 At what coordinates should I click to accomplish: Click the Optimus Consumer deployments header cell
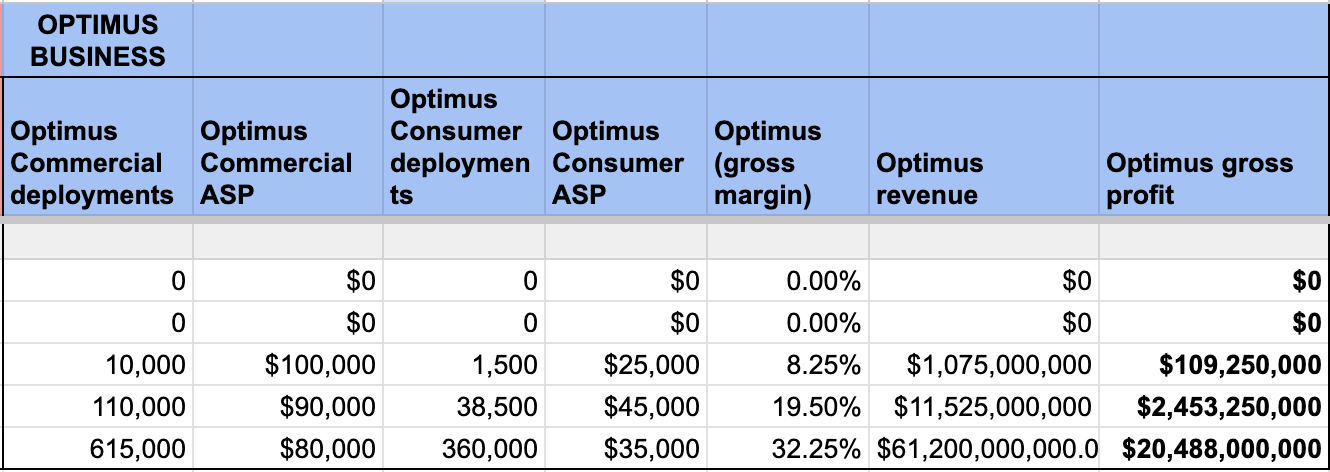[x=463, y=147]
